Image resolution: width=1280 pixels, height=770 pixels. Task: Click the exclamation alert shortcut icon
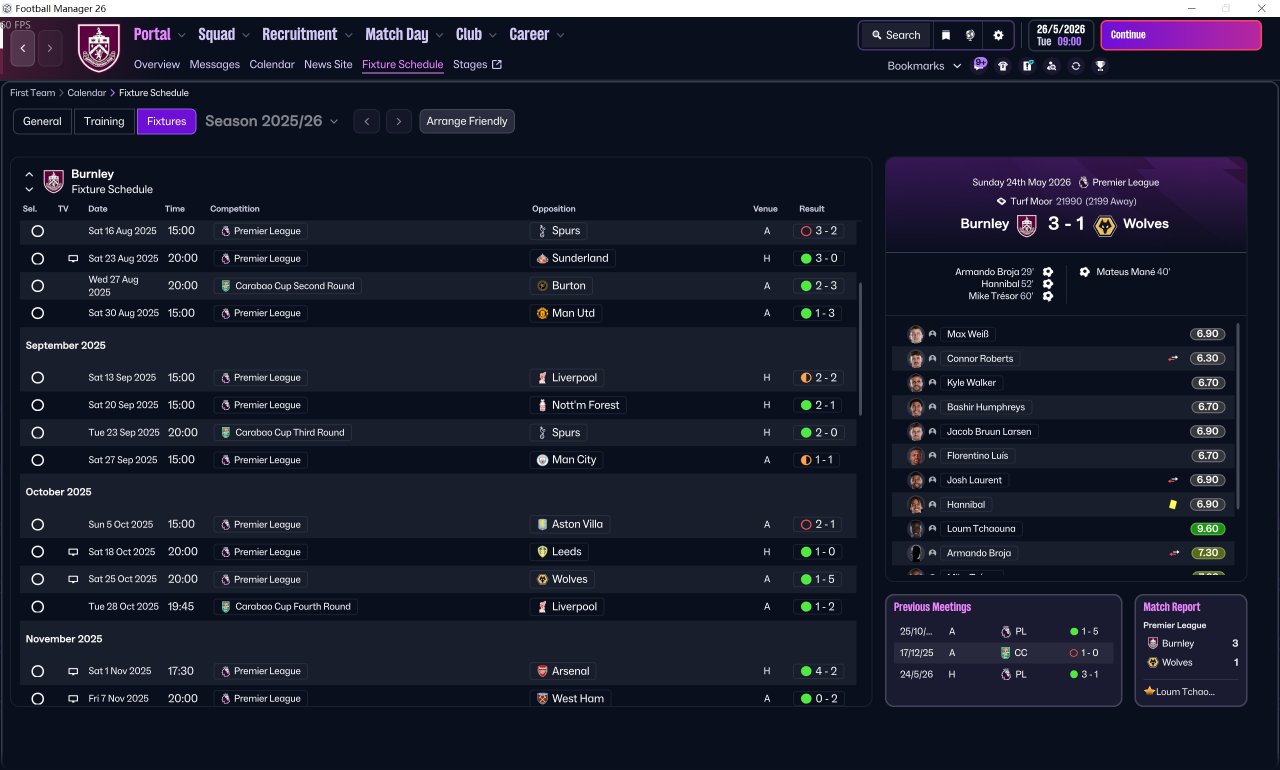[1027, 66]
